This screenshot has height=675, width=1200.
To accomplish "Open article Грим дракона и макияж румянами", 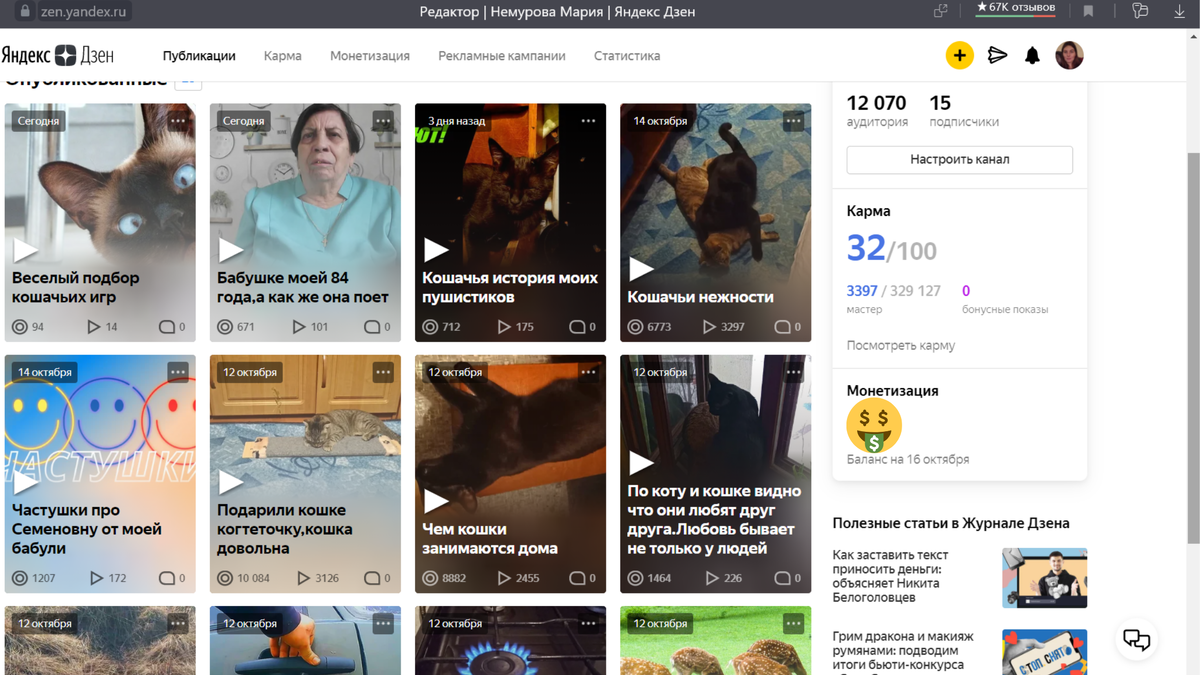I will [903, 651].
